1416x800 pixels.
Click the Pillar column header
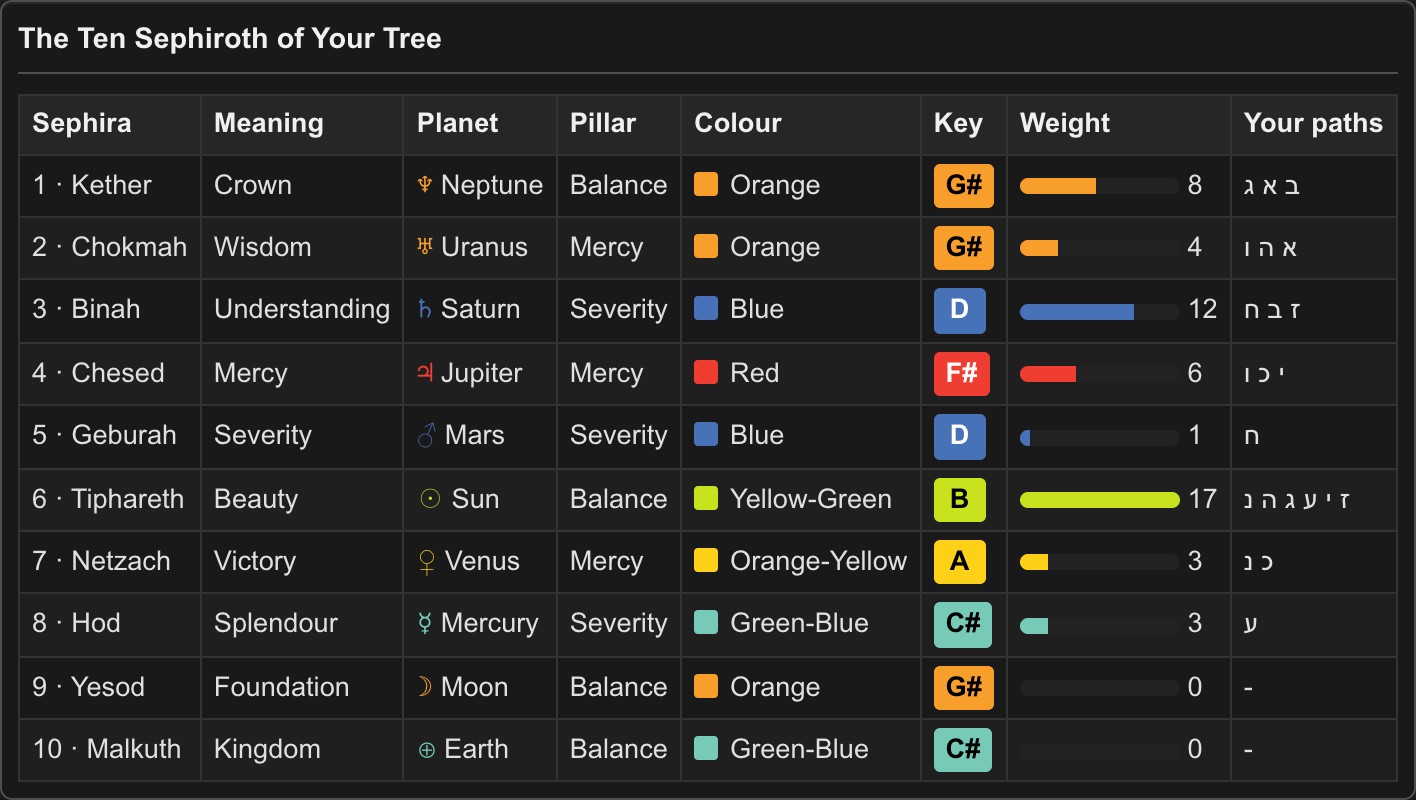pos(619,125)
